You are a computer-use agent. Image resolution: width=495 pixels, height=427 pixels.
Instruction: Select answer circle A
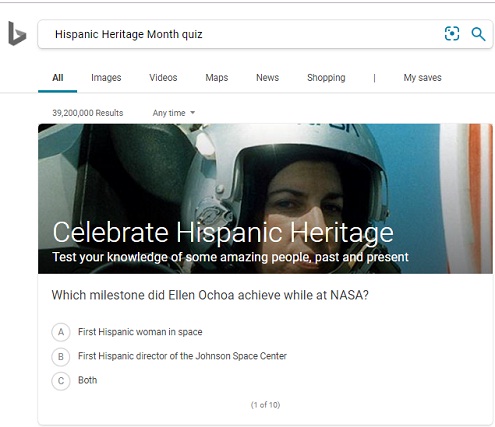click(61, 332)
